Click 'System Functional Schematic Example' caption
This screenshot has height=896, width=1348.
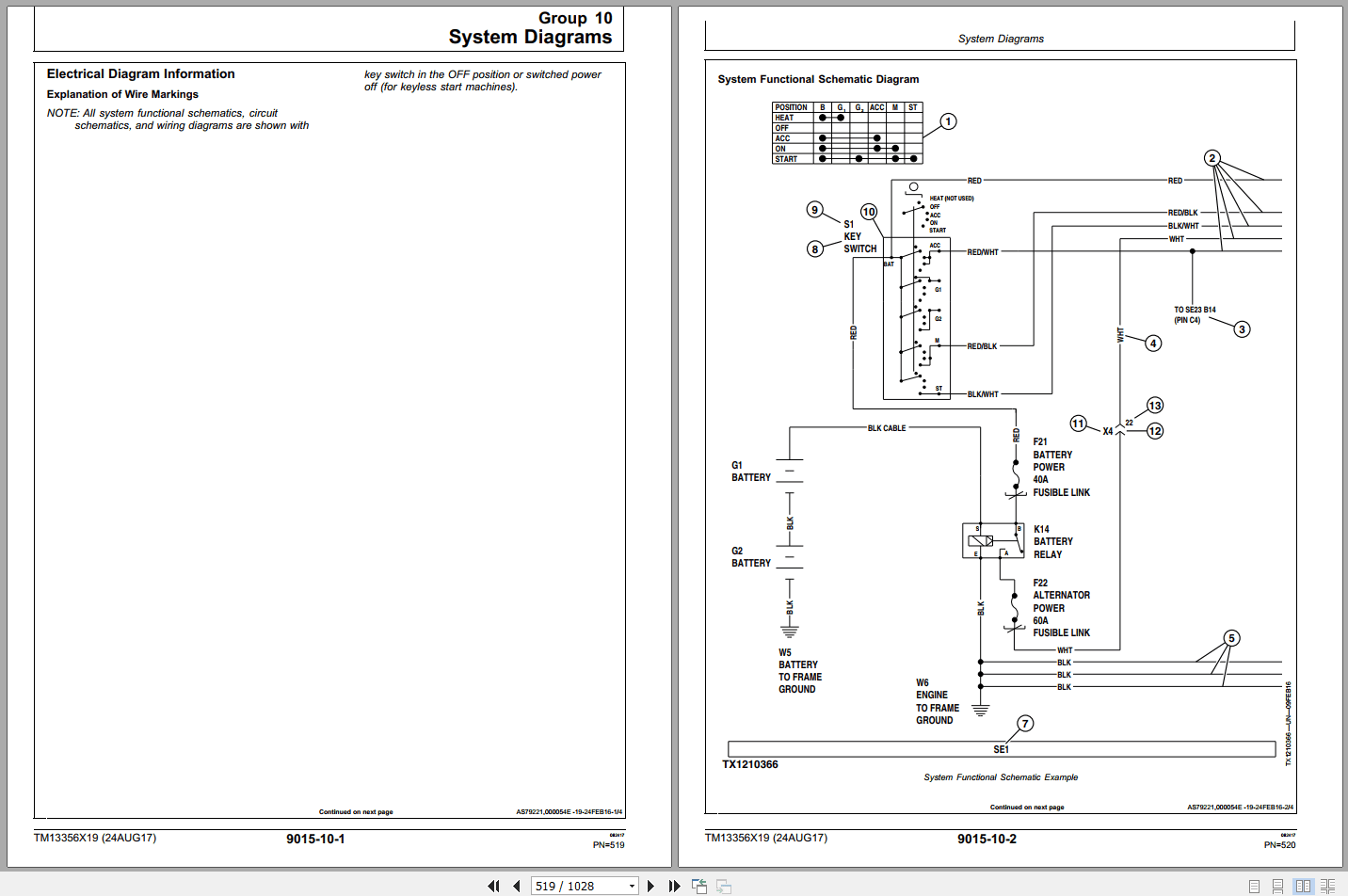pos(1001,777)
